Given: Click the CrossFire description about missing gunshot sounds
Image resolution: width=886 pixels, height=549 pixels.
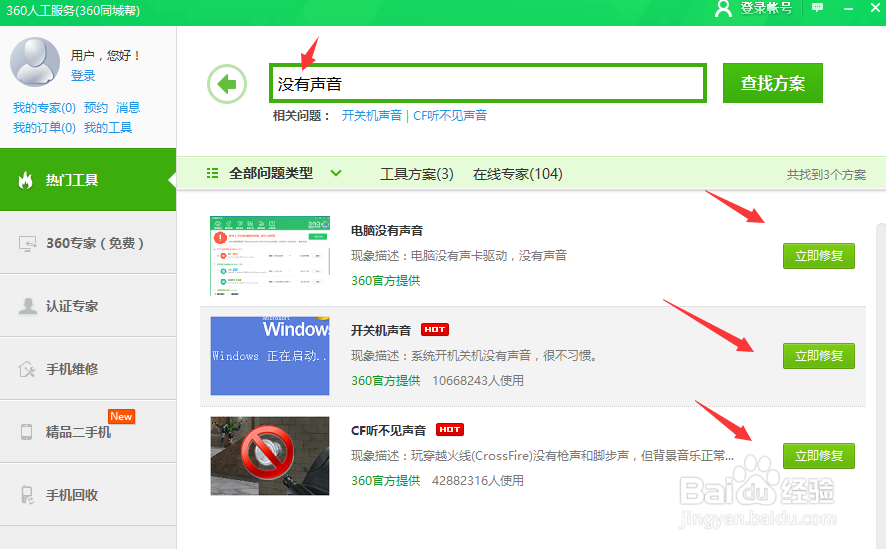Looking at the screenshot, I should [x=542, y=456].
